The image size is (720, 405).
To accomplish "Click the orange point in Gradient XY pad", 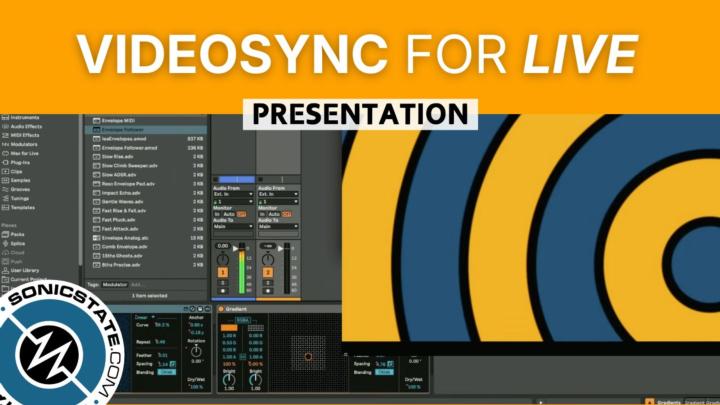I will (x=309, y=356).
